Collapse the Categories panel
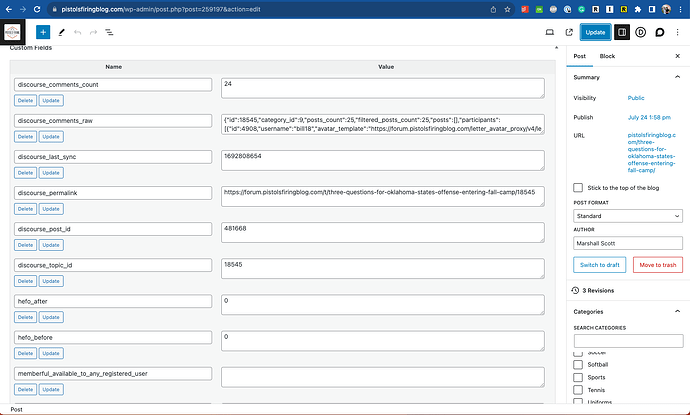The width and height of the screenshot is (690, 415). point(677,312)
